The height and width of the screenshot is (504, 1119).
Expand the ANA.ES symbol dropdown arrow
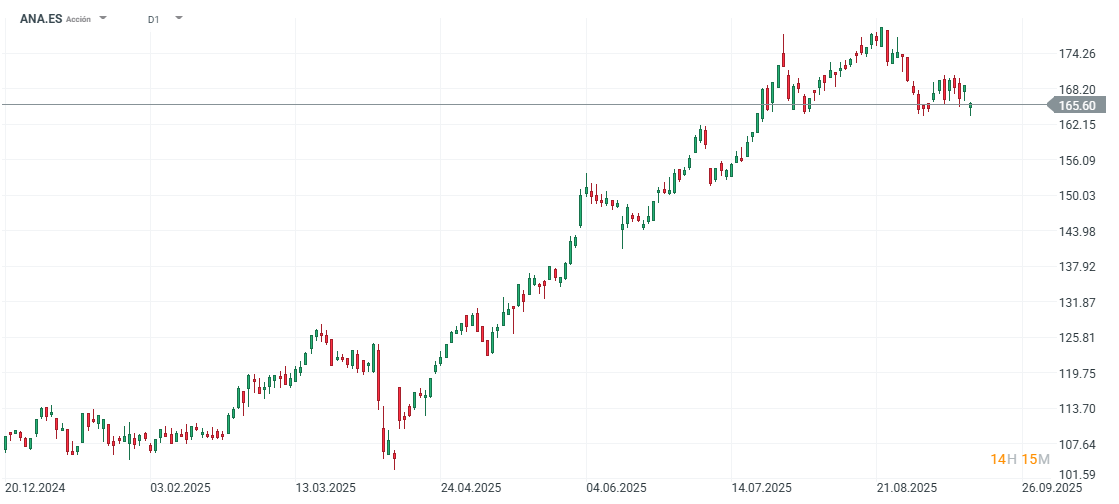pyautogui.click(x=103, y=18)
